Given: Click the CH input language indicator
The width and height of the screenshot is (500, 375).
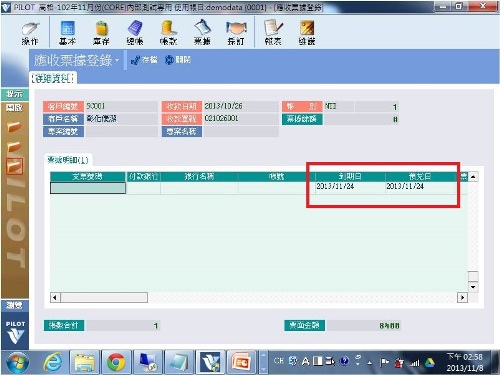Looking at the screenshot, I should point(279,361).
